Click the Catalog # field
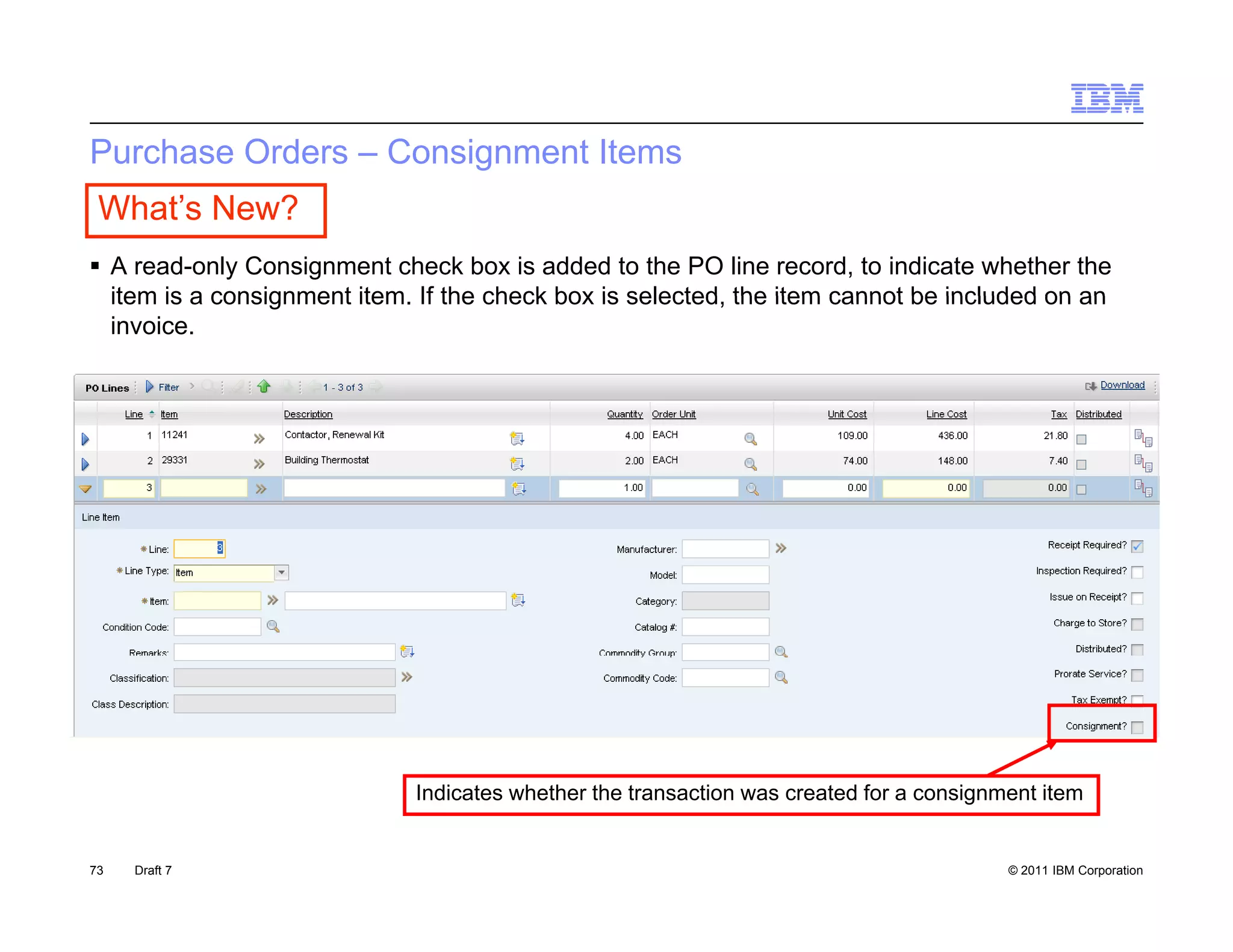 tap(725, 626)
